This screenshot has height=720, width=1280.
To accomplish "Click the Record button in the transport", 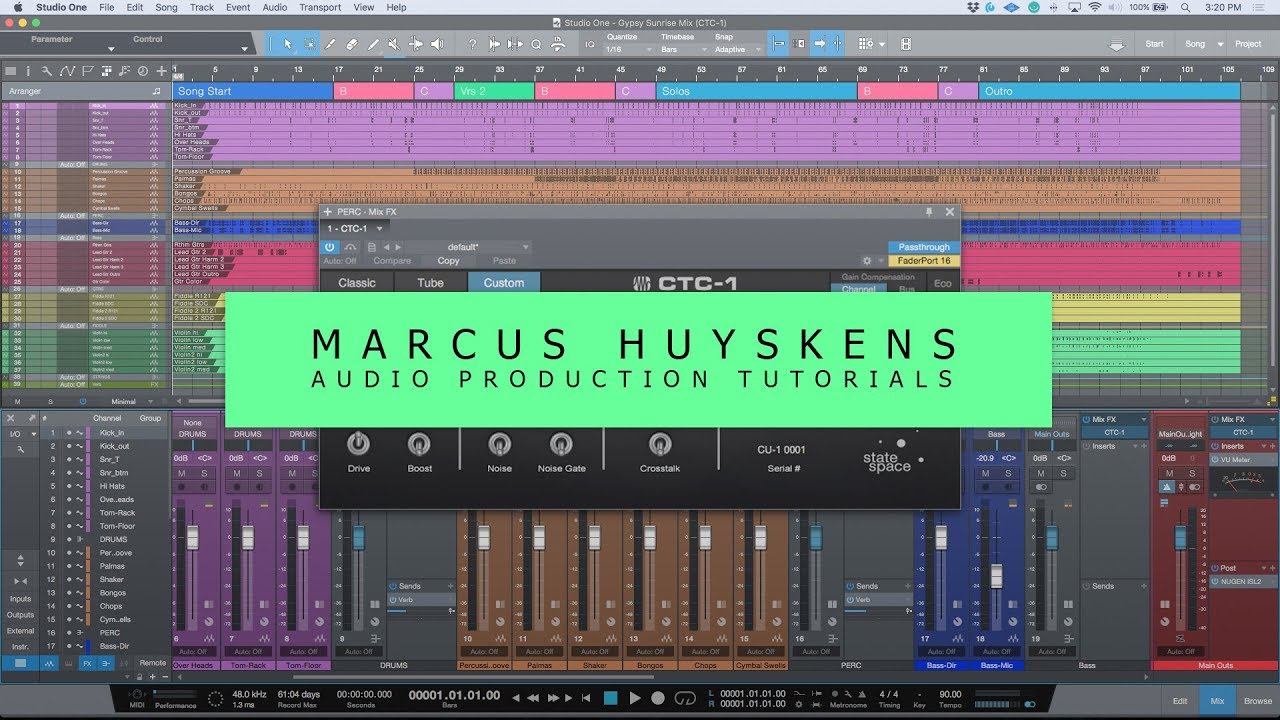I will tap(658, 698).
